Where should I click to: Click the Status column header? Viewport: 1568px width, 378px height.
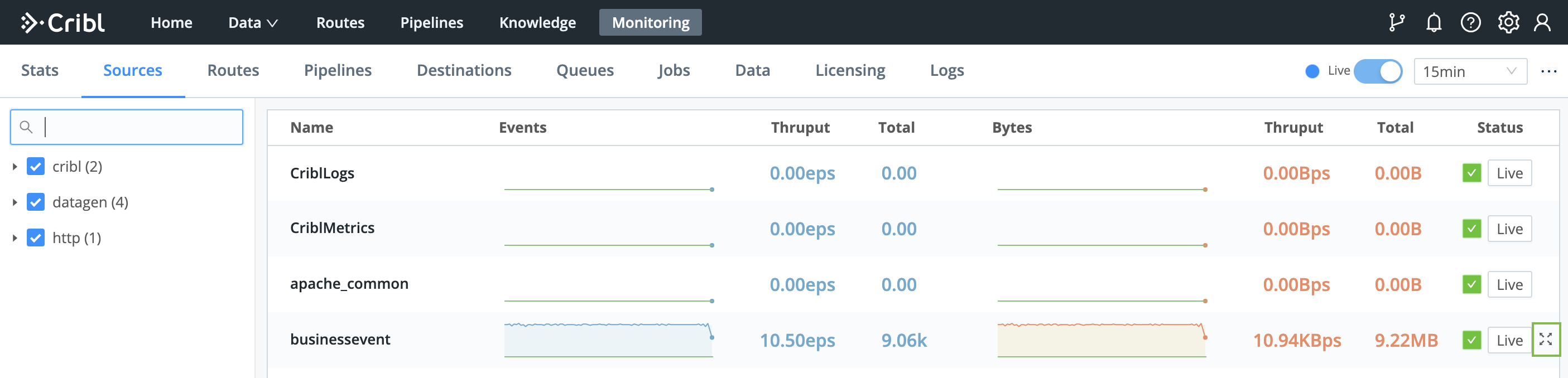pyautogui.click(x=1499, y=128)
